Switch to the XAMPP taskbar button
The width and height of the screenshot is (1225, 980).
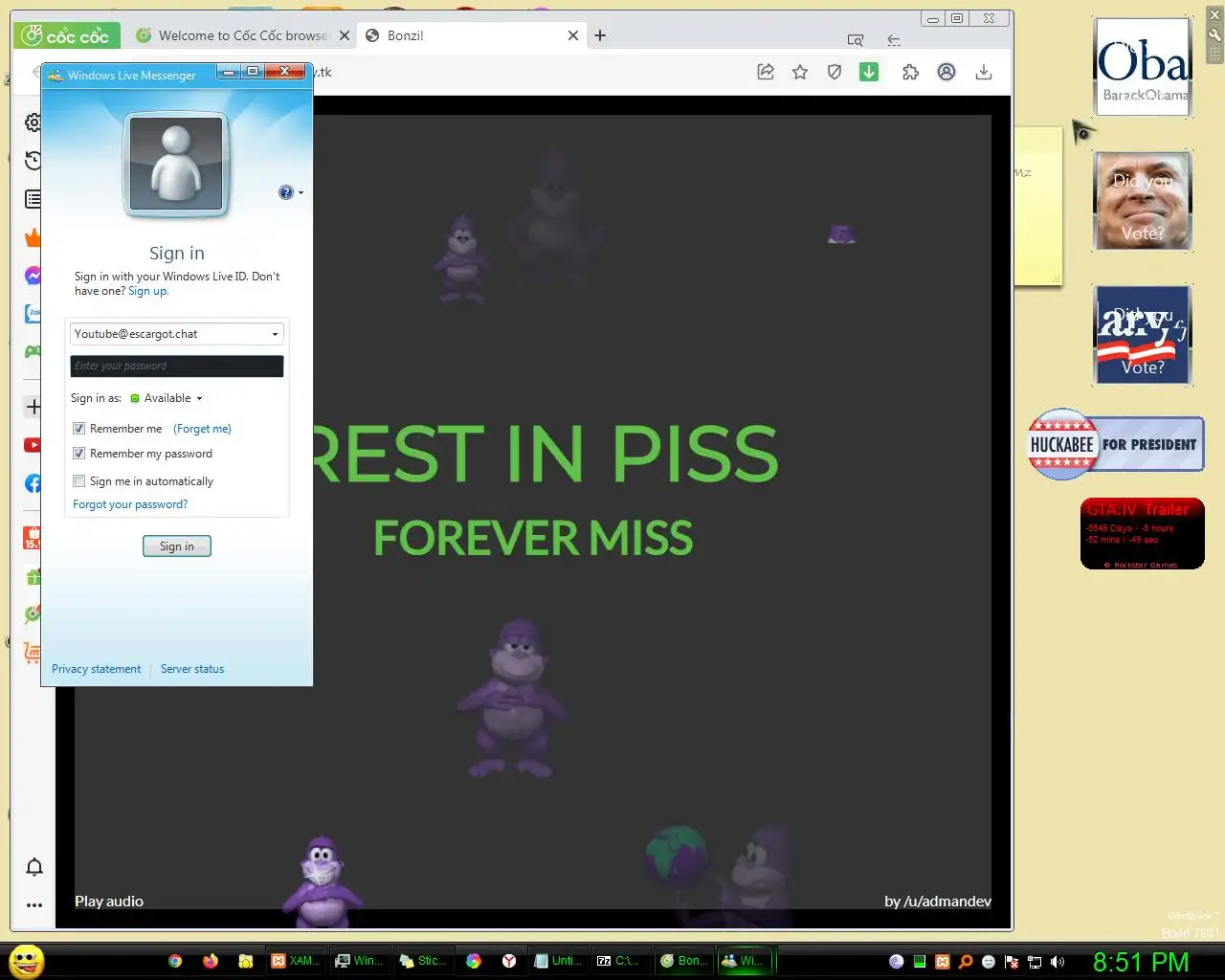[296, 961]
